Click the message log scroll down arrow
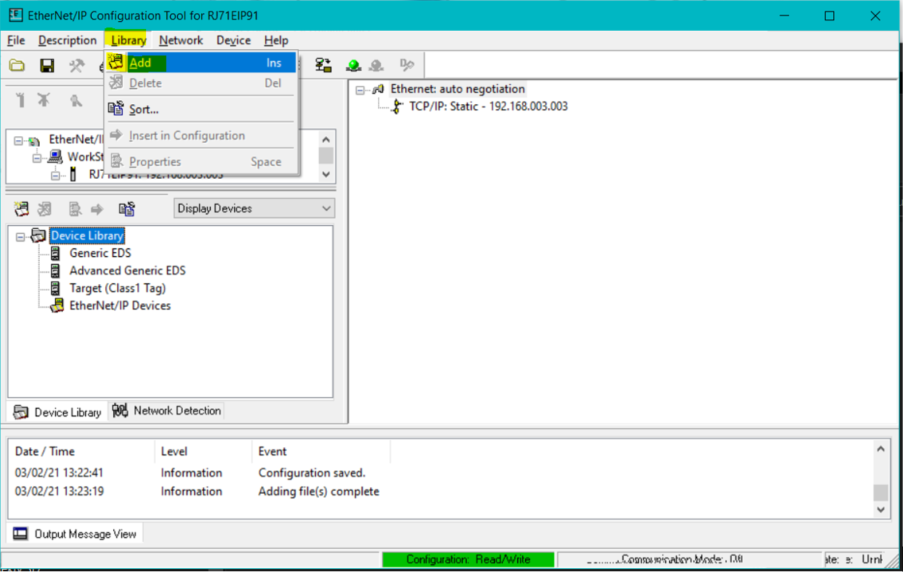The width and height of the screenshot is (903, 572). click(x=881, y=509)
